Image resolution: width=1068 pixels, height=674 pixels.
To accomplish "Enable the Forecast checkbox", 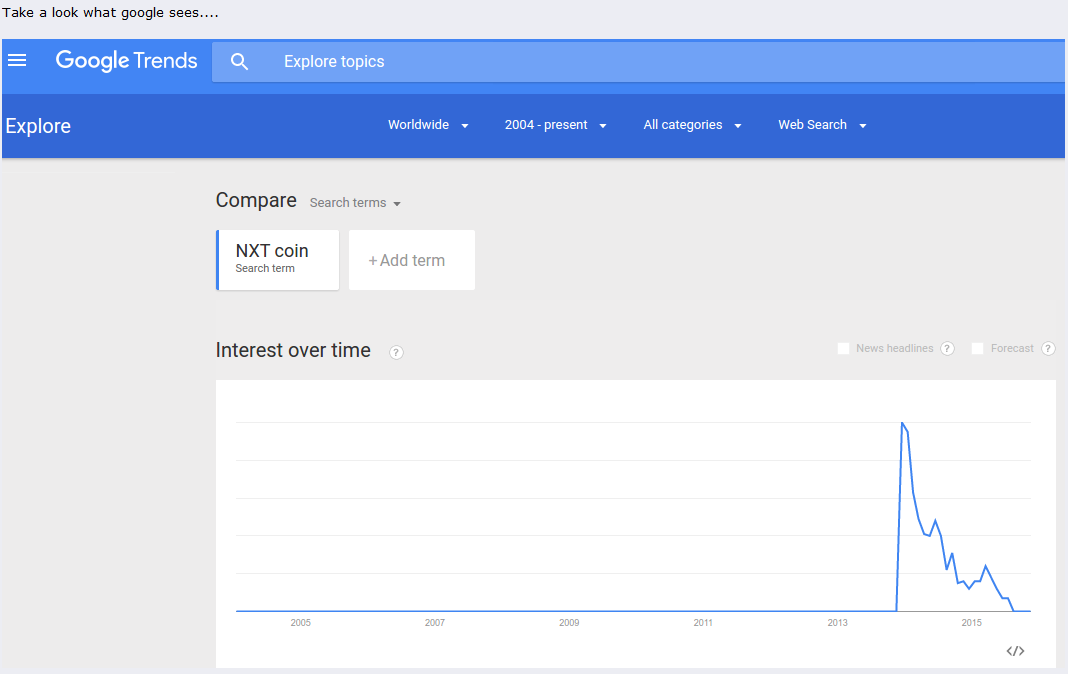I will [x=977, y=349].
